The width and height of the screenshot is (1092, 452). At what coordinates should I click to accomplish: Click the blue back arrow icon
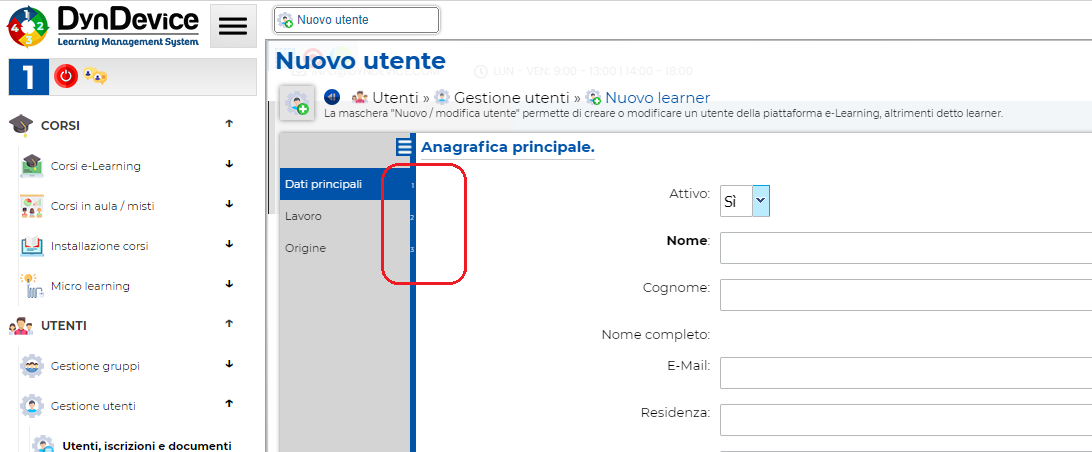point(333,97)
